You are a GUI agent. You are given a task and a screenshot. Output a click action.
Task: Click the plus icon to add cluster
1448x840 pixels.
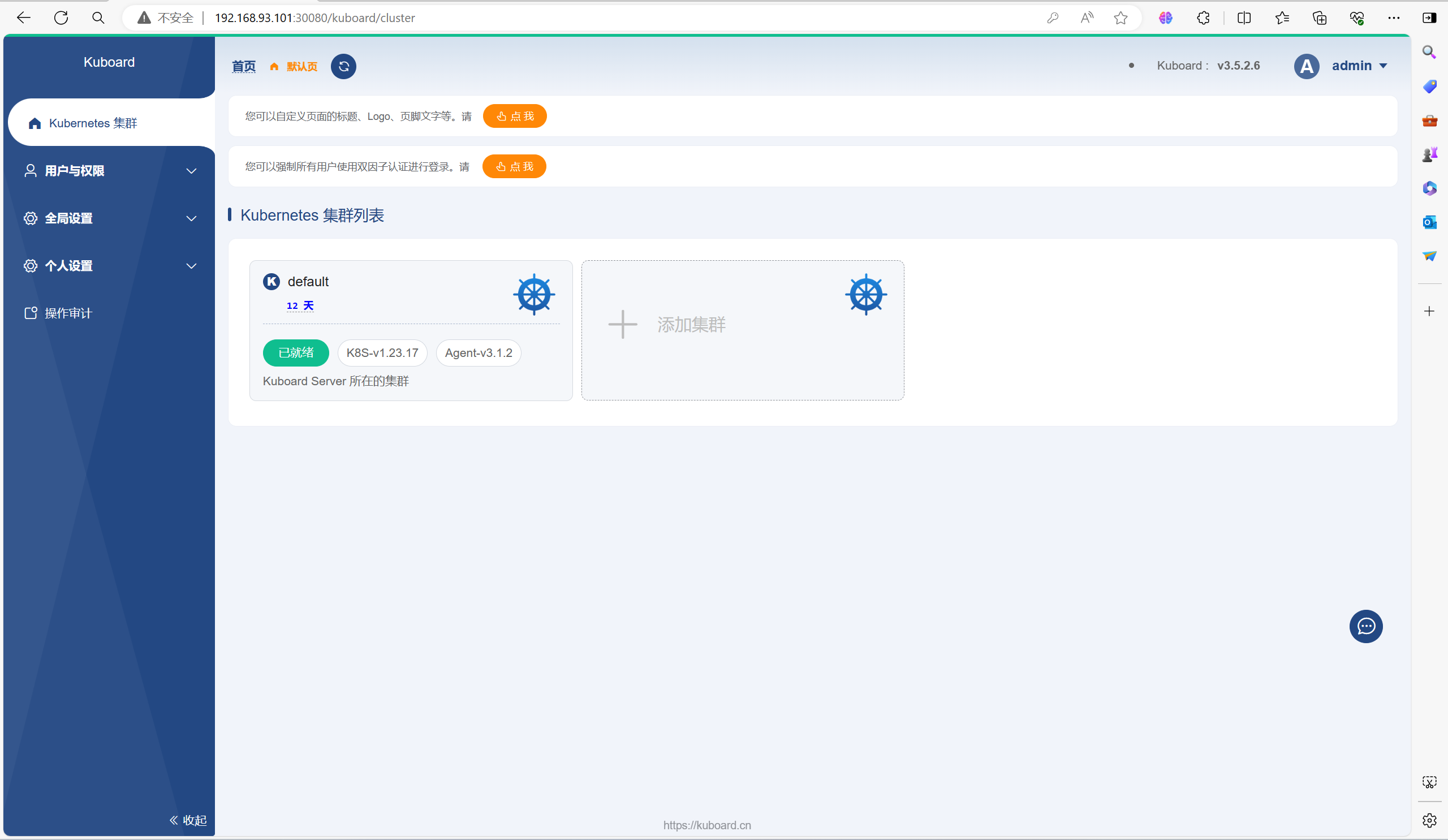click(622, 325)
